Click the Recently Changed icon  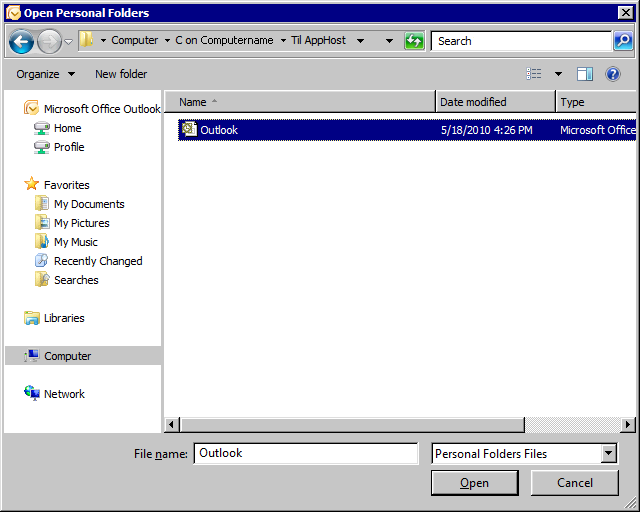pyautogui.click(x=42, y=260)
